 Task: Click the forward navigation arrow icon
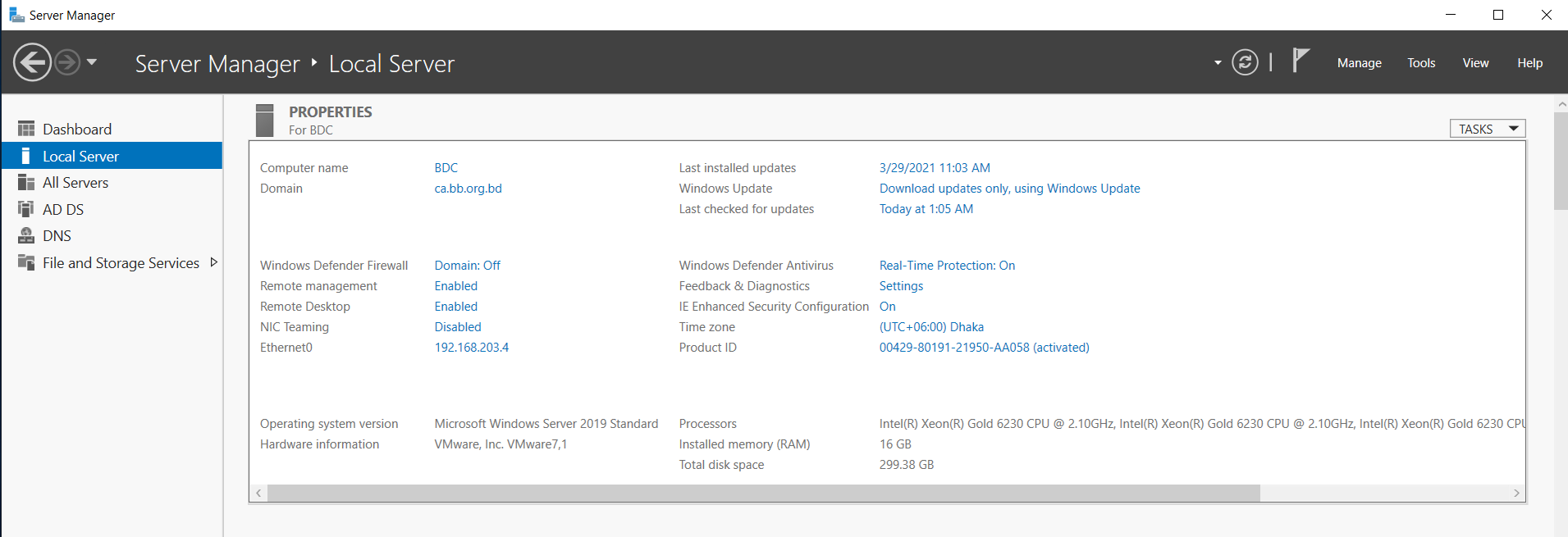(67, 62)
